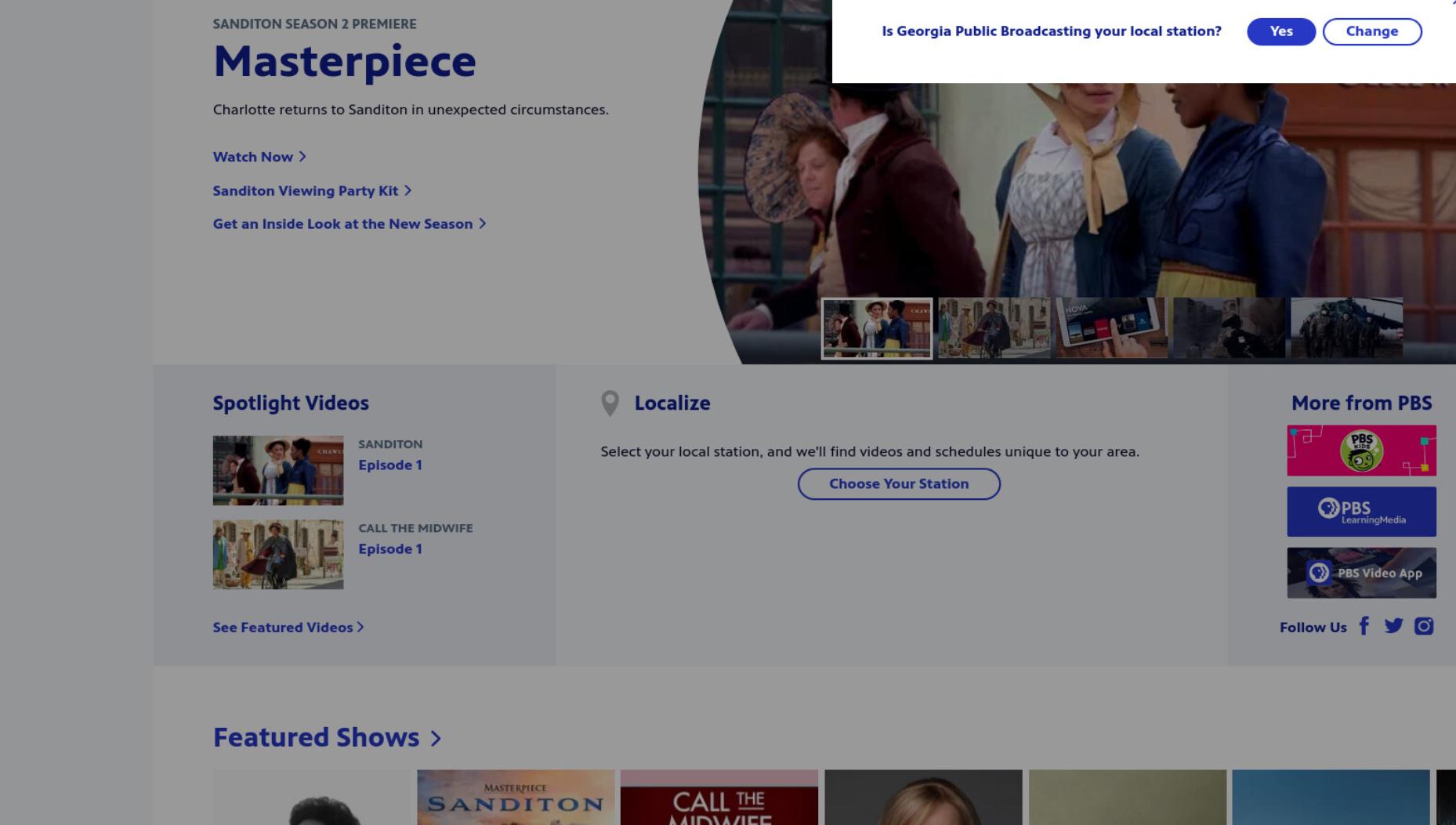Screen dimensions: 1456x825
Task: Confirm Georgia Public Broadcasting with Yes button
Action: [1280, 31]
